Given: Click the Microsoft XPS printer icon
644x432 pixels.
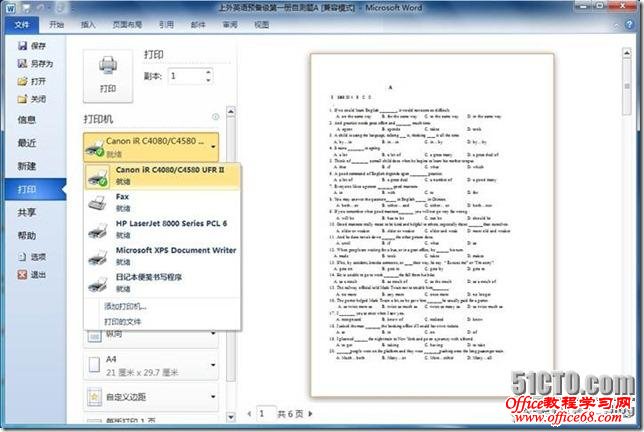Looking at the screenshot, I should [x=97, y=257].
